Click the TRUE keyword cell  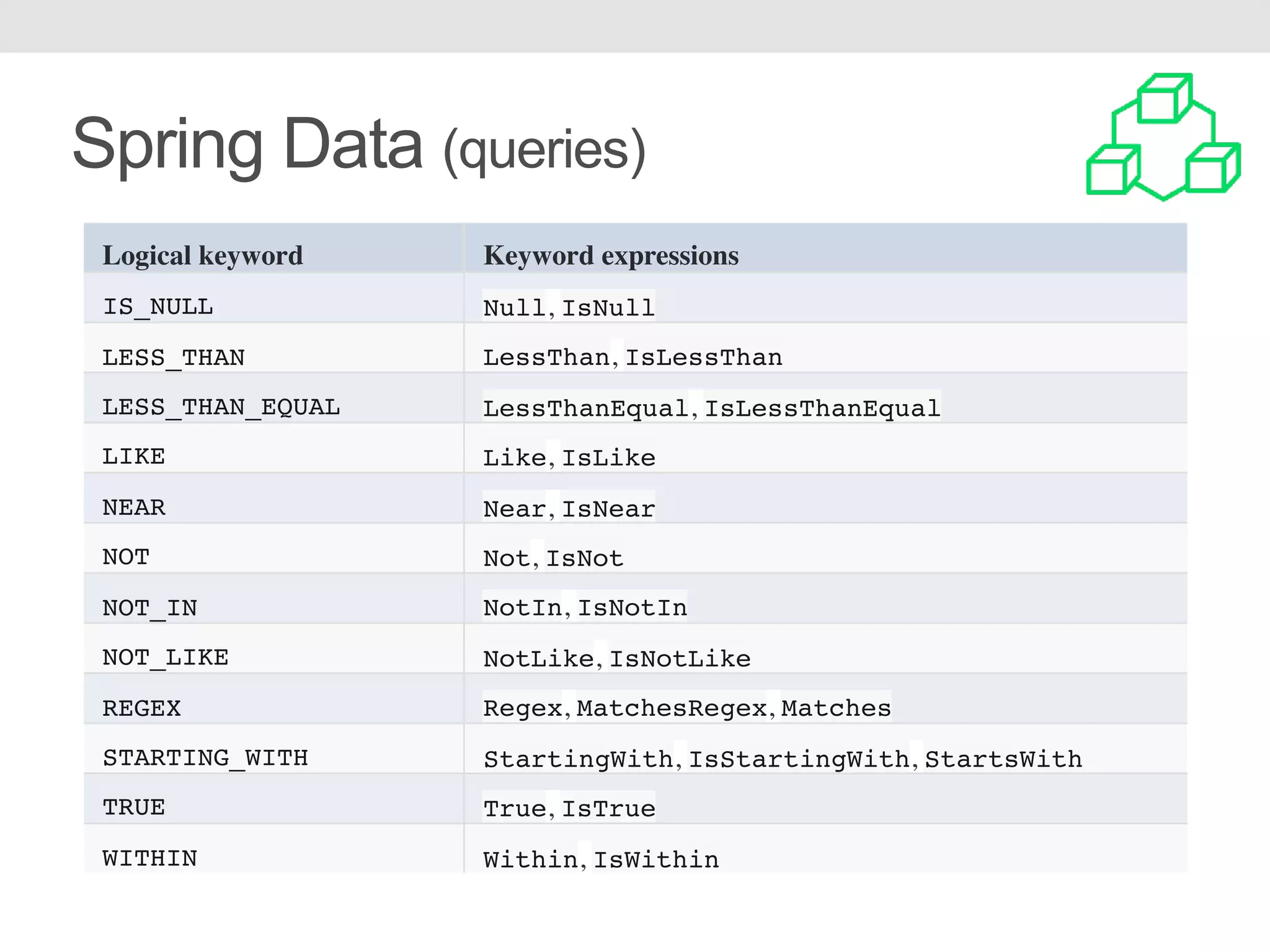click(x=274, y=800)
